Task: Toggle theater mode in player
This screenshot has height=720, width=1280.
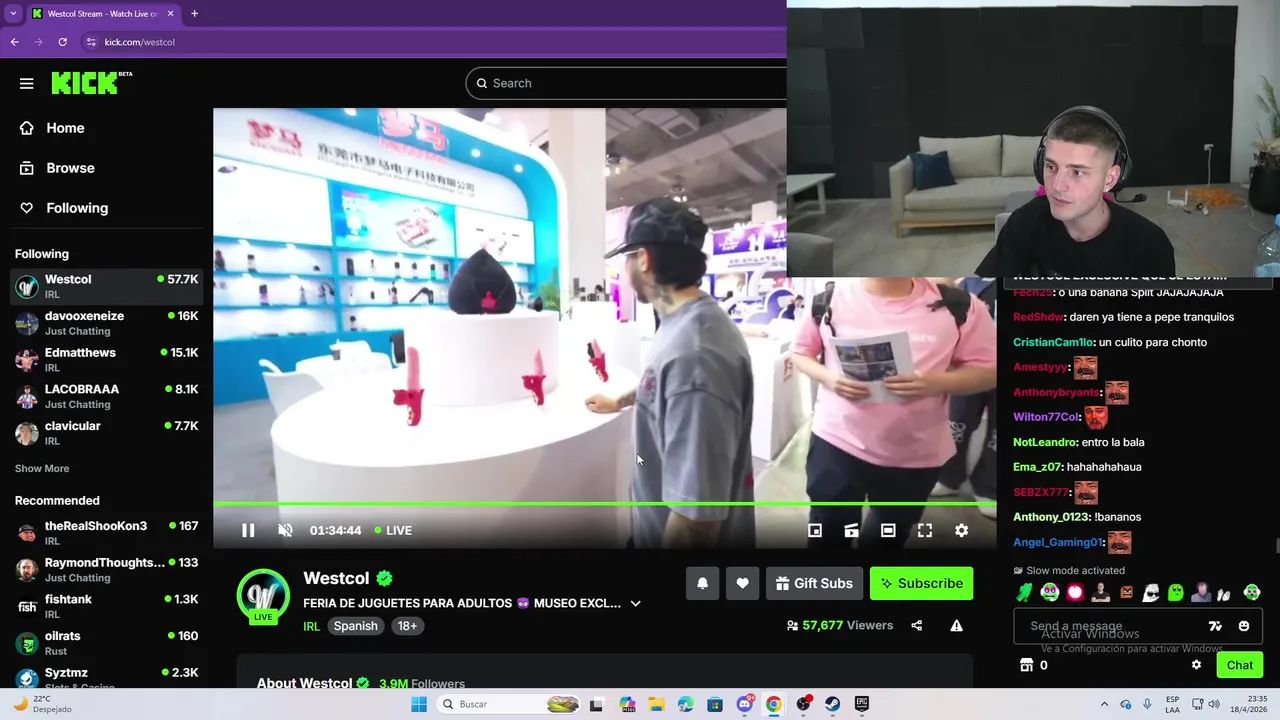Action: [888, 530]
